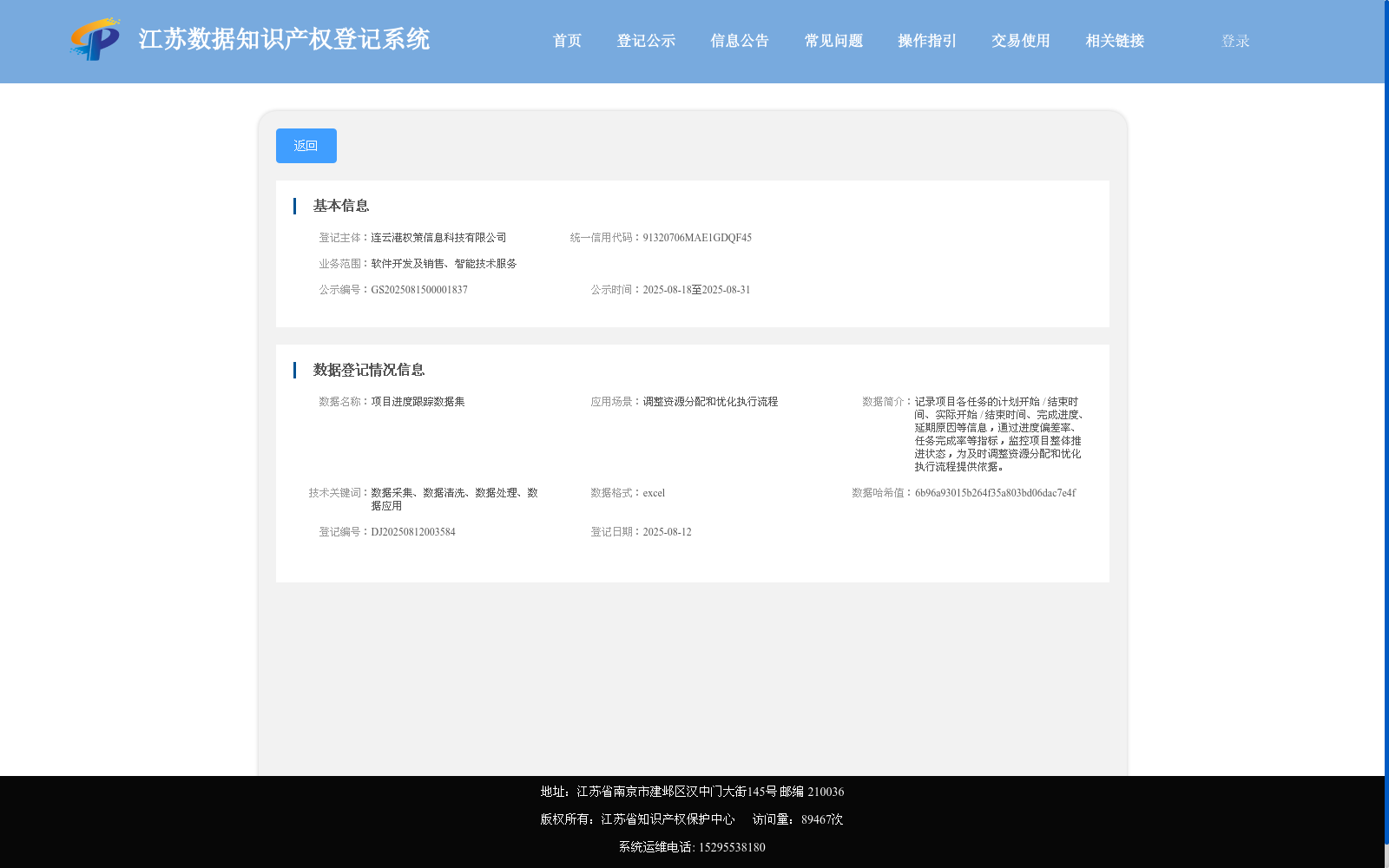
Task: Select business scope 软件开发及销售、智能技术服务
Action: point(444,264)
